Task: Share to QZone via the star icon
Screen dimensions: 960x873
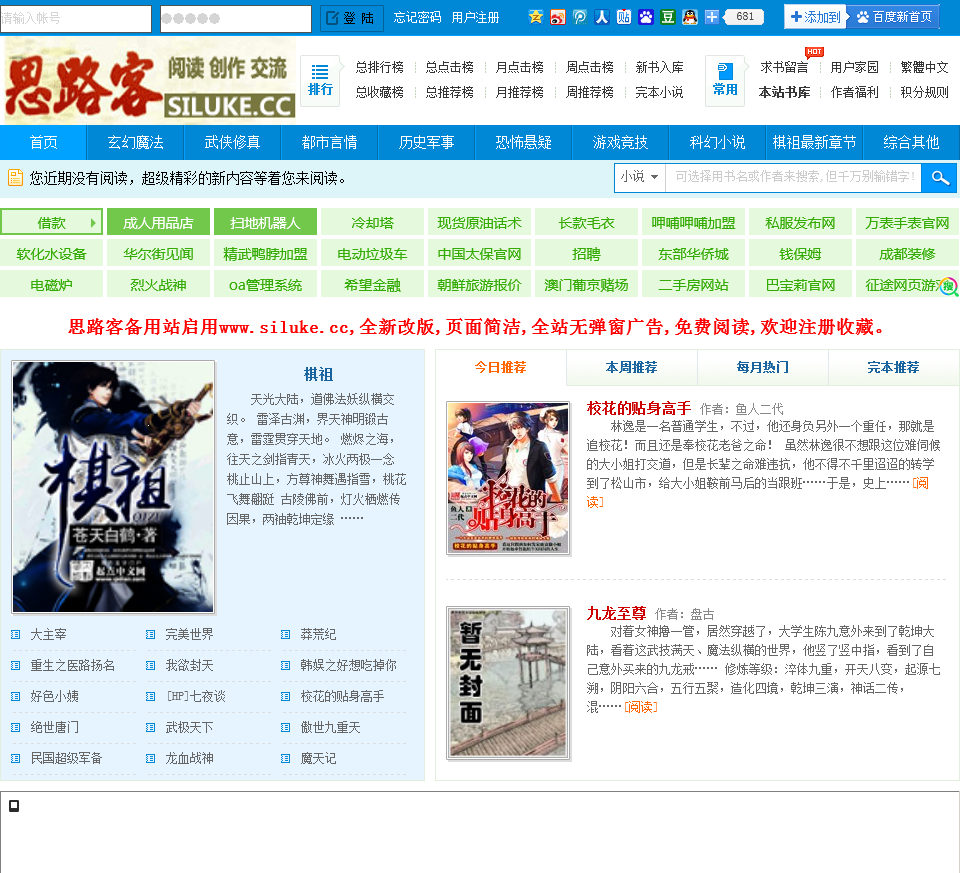Action: (x=536, y=17)
